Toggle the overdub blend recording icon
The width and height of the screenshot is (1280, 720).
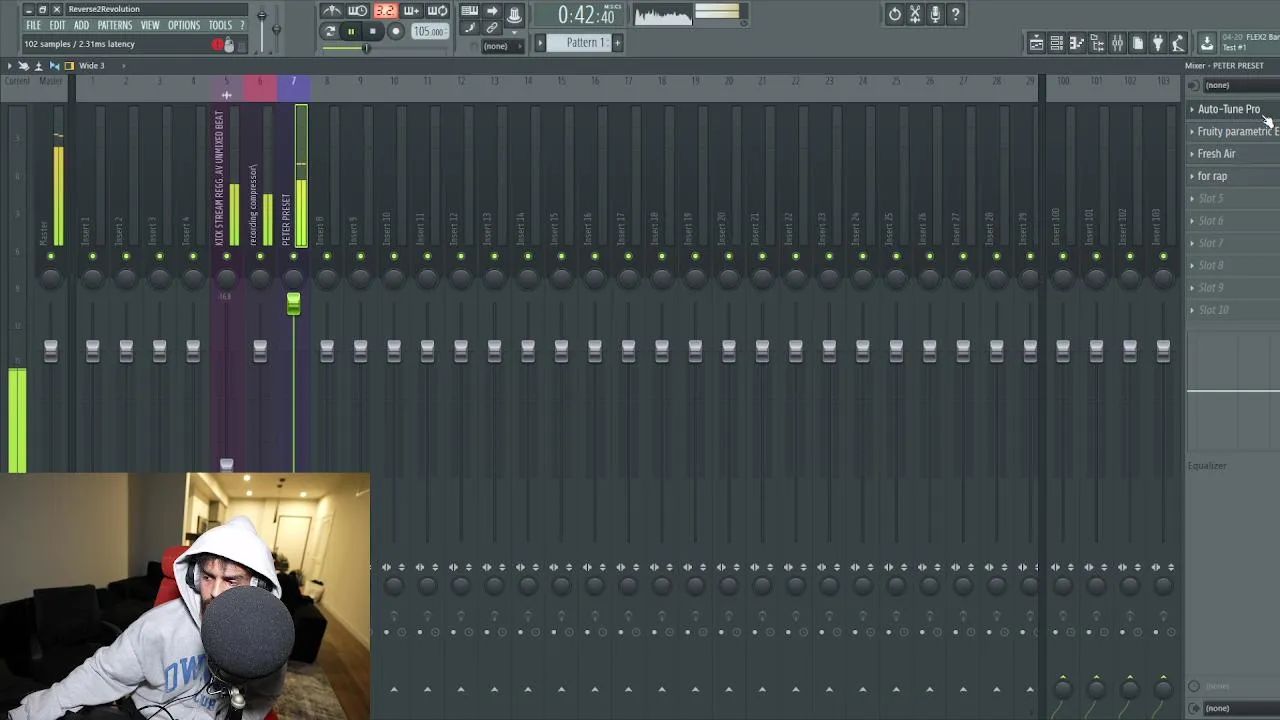pos(411,11)
